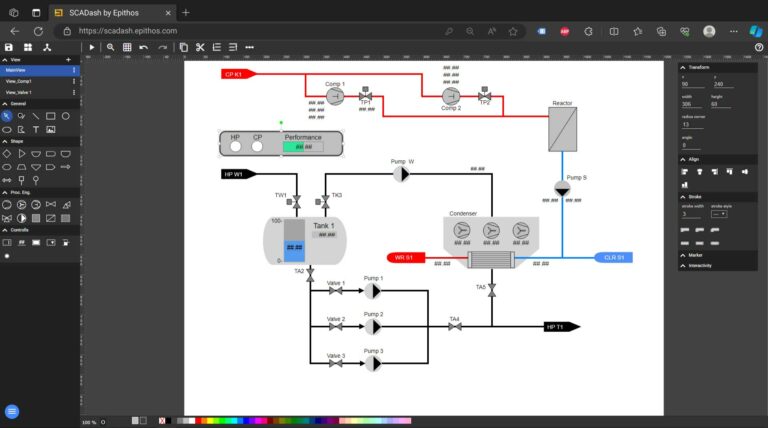Select the line drawing tool
This screenshot has width=768, height=428.
click(36, 116)
